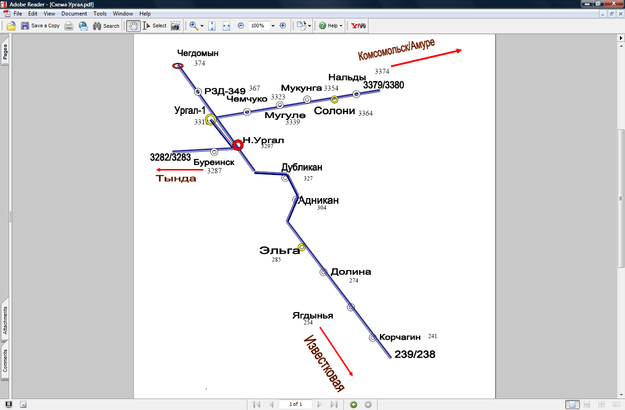Open the Help button dropdown arrow

pyautogui.click(x=341, y=26)
